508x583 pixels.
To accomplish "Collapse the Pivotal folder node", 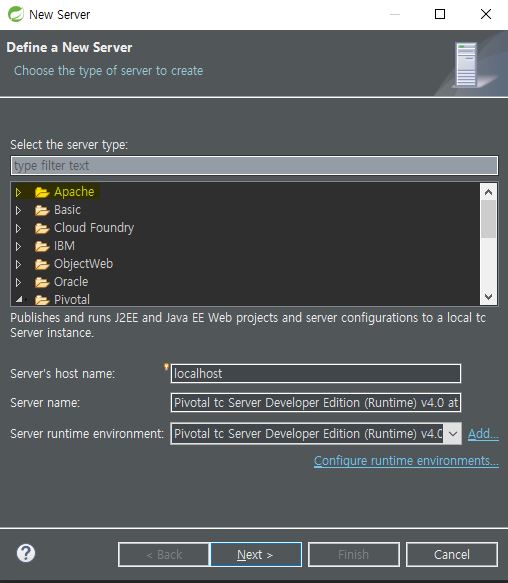I will 19,299.
